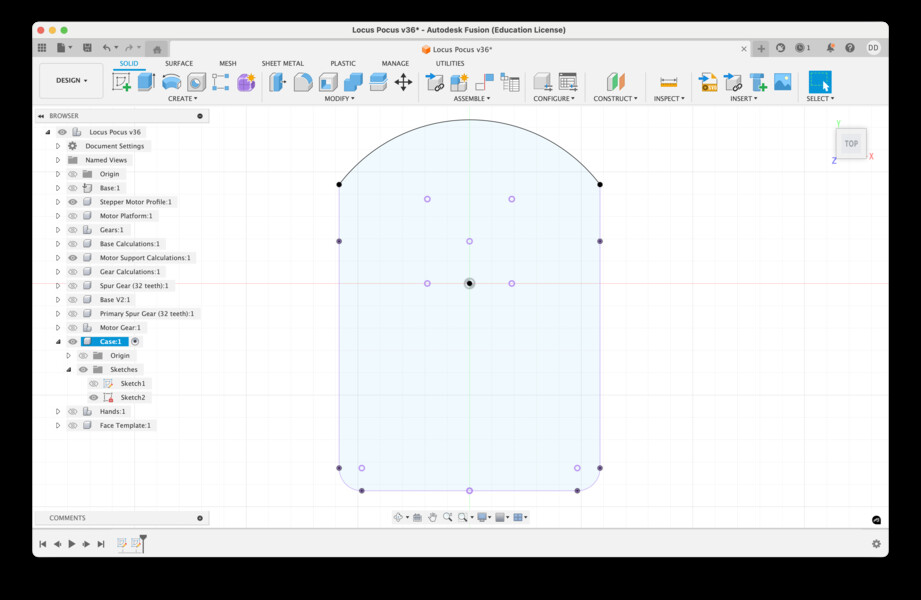921x600 pixels.
Task: Open the ASSEMBLE menu dropdown
Action: (x=472, y=99)
